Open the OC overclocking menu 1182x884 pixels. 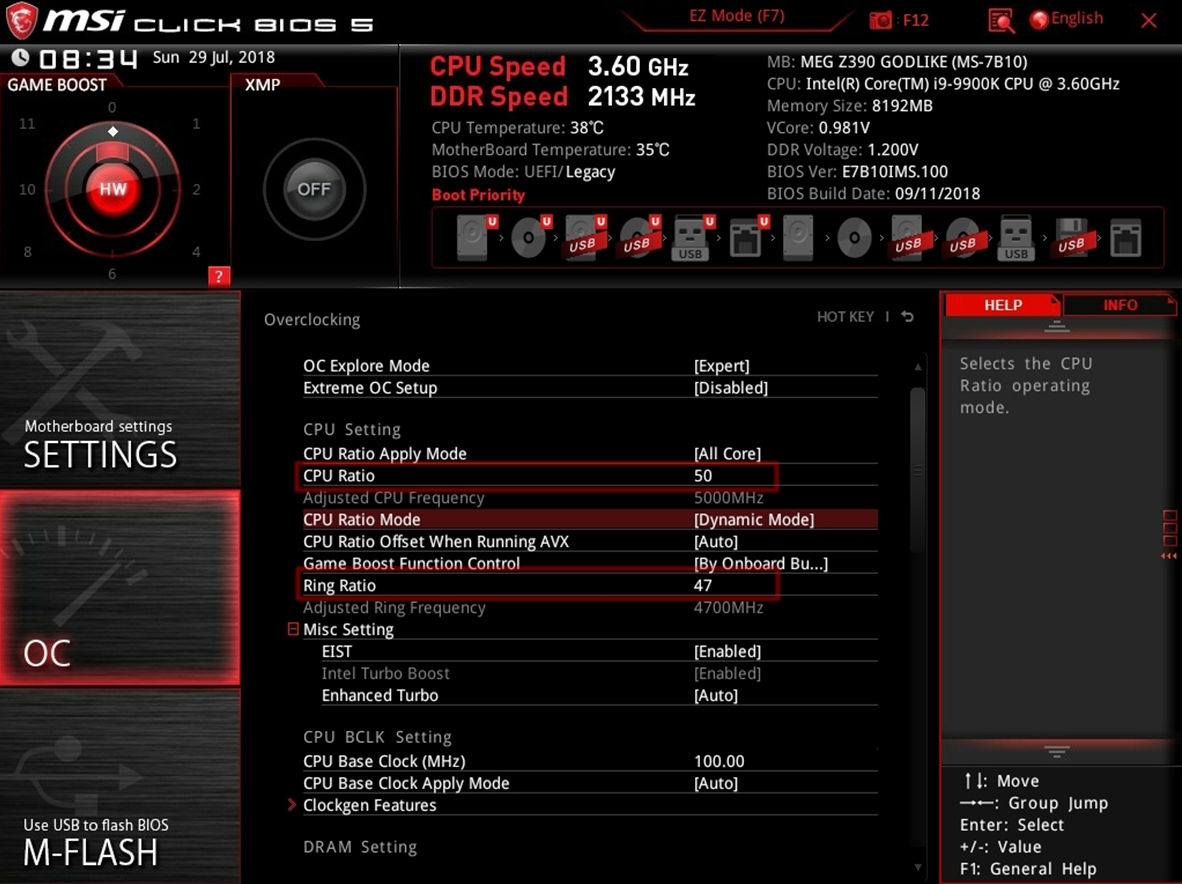pyautogui.click(x=121, y=588)
